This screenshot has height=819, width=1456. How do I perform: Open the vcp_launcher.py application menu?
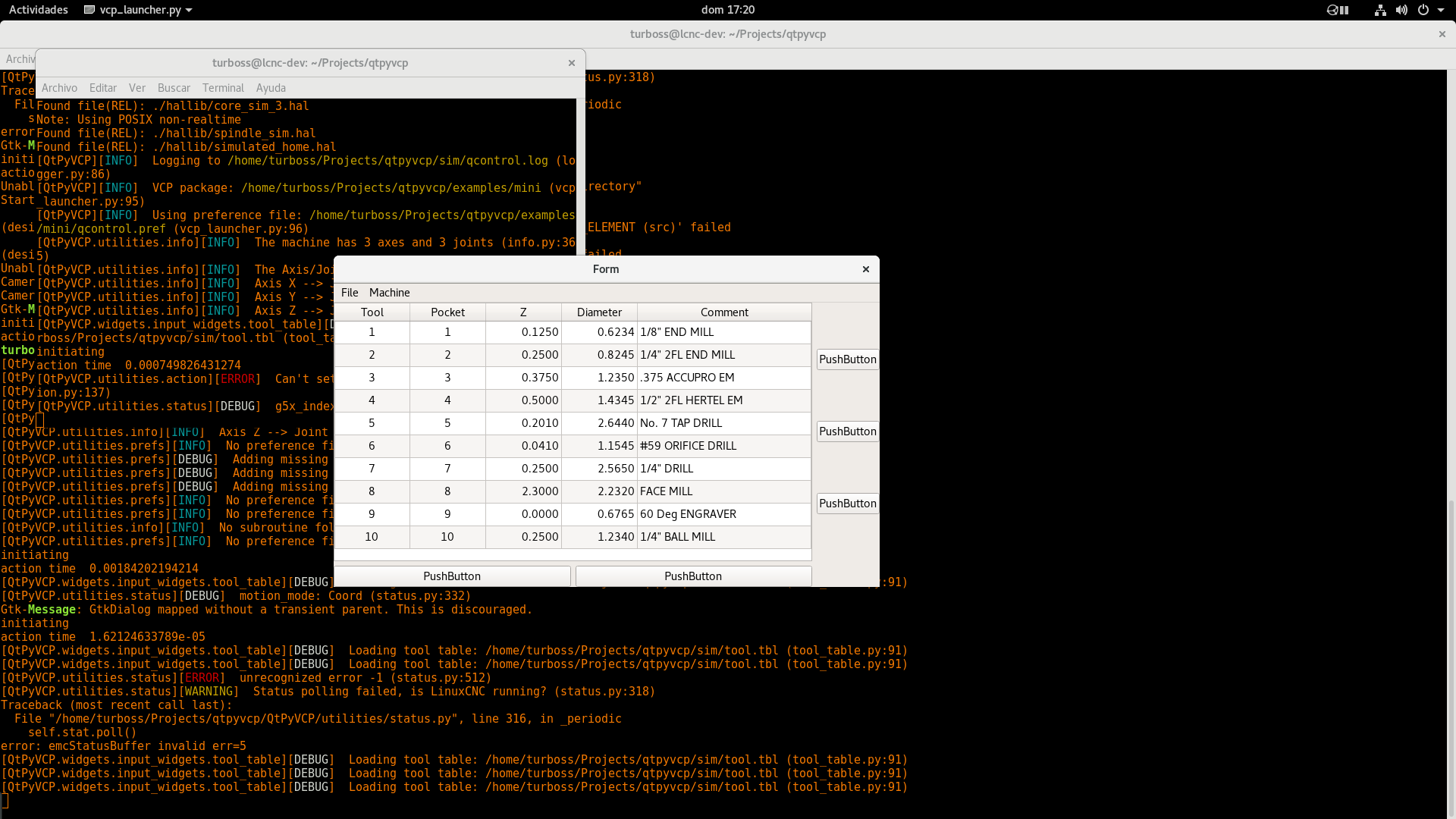[138, 10]
